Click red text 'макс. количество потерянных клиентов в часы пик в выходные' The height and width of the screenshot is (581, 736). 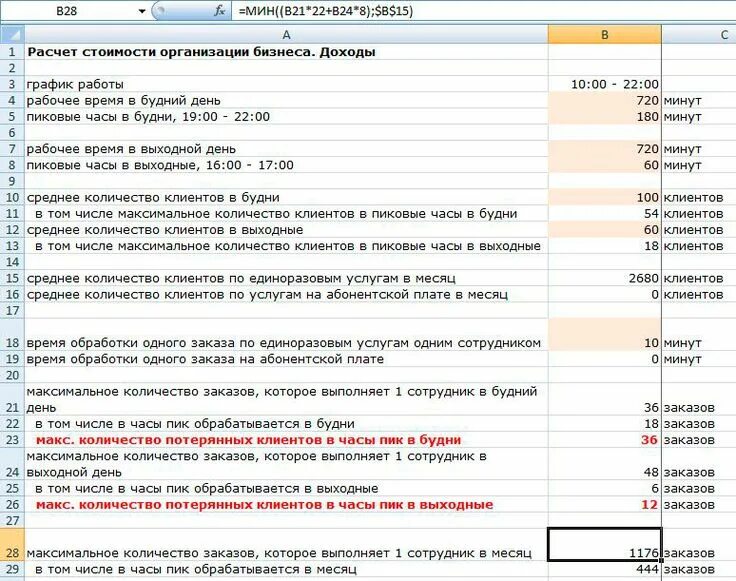(x=264, y=505)
